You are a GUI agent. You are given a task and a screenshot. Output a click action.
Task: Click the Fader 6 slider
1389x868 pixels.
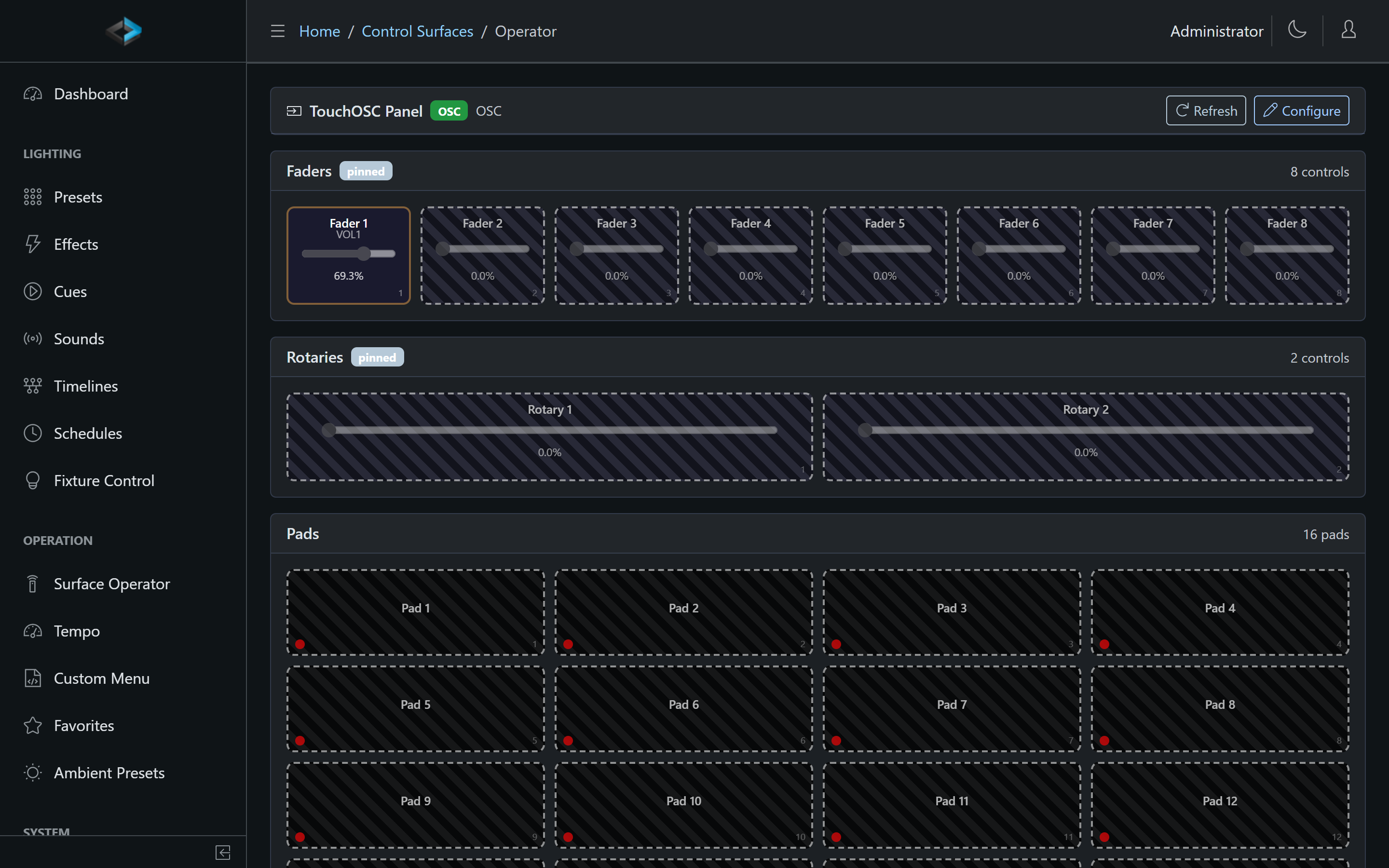[1019, 249]
